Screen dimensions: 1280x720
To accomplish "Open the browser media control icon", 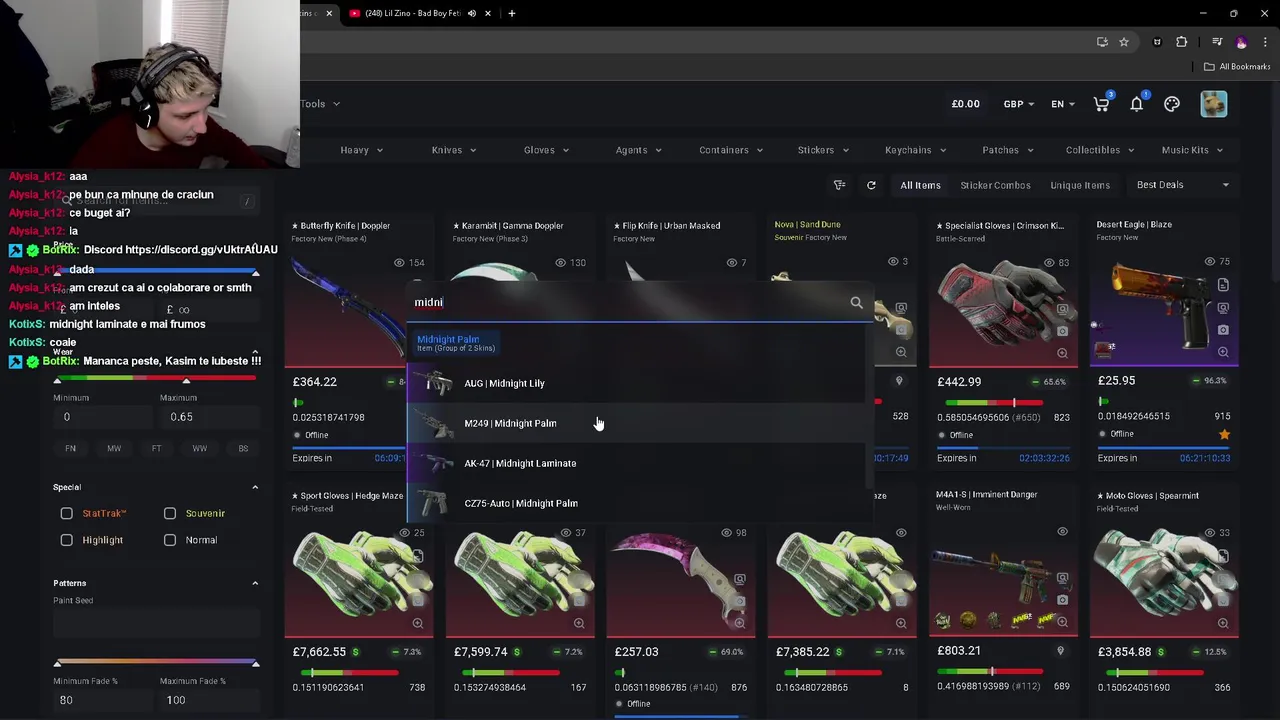I will (x=1217, y=42).
